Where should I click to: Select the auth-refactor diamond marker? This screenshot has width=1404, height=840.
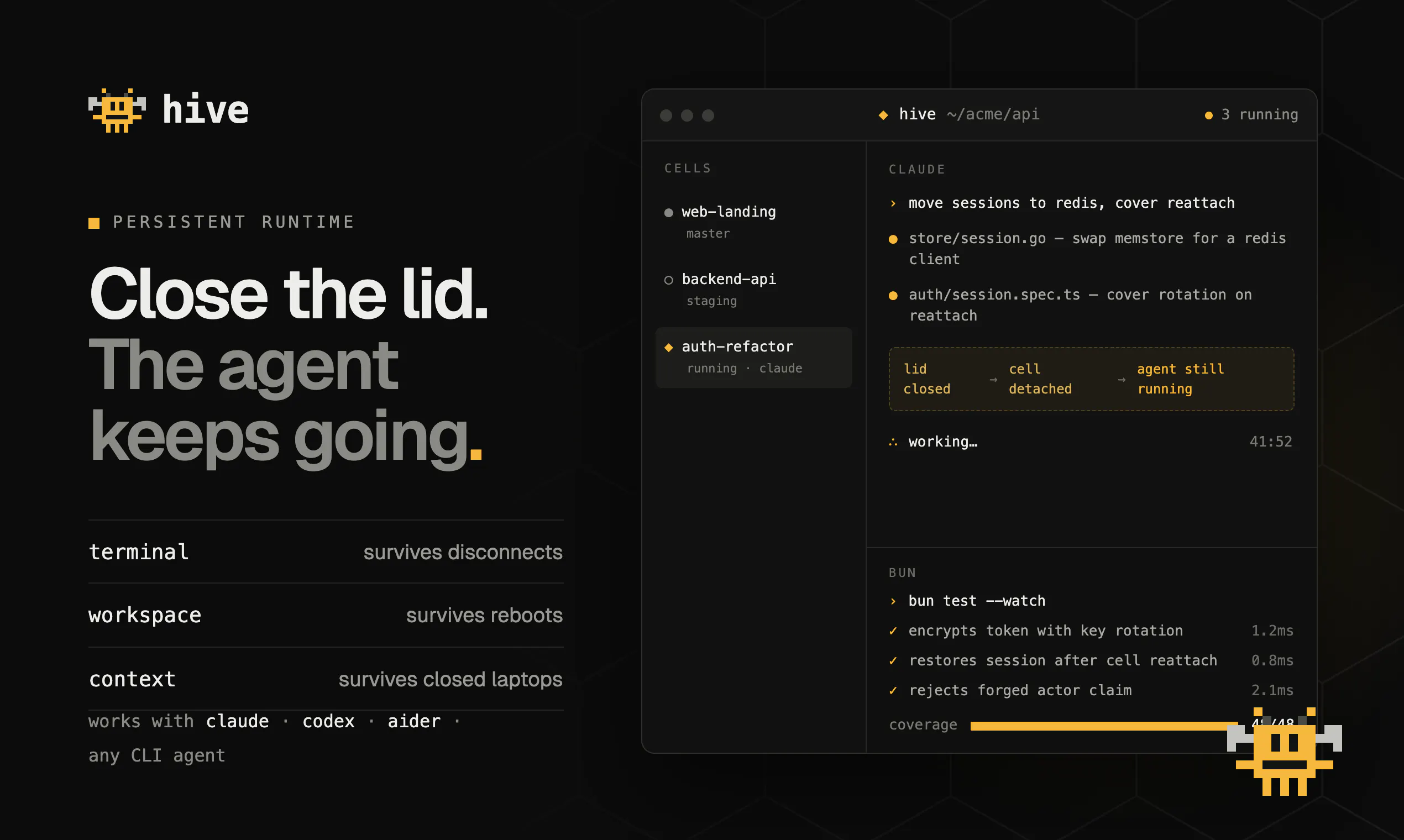669,348
